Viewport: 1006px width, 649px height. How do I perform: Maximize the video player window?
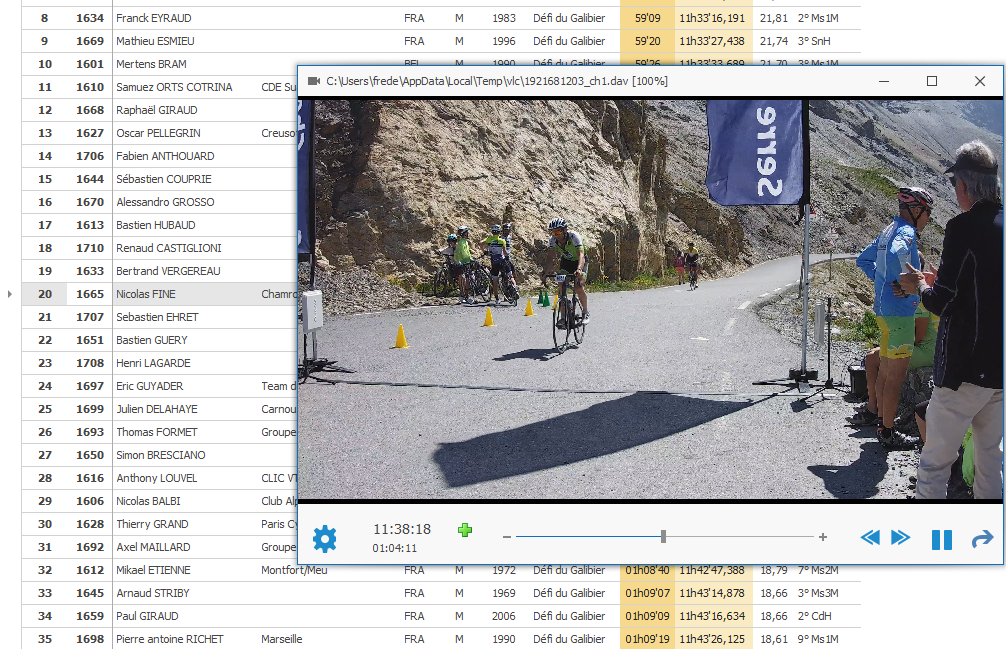(932, 81)
